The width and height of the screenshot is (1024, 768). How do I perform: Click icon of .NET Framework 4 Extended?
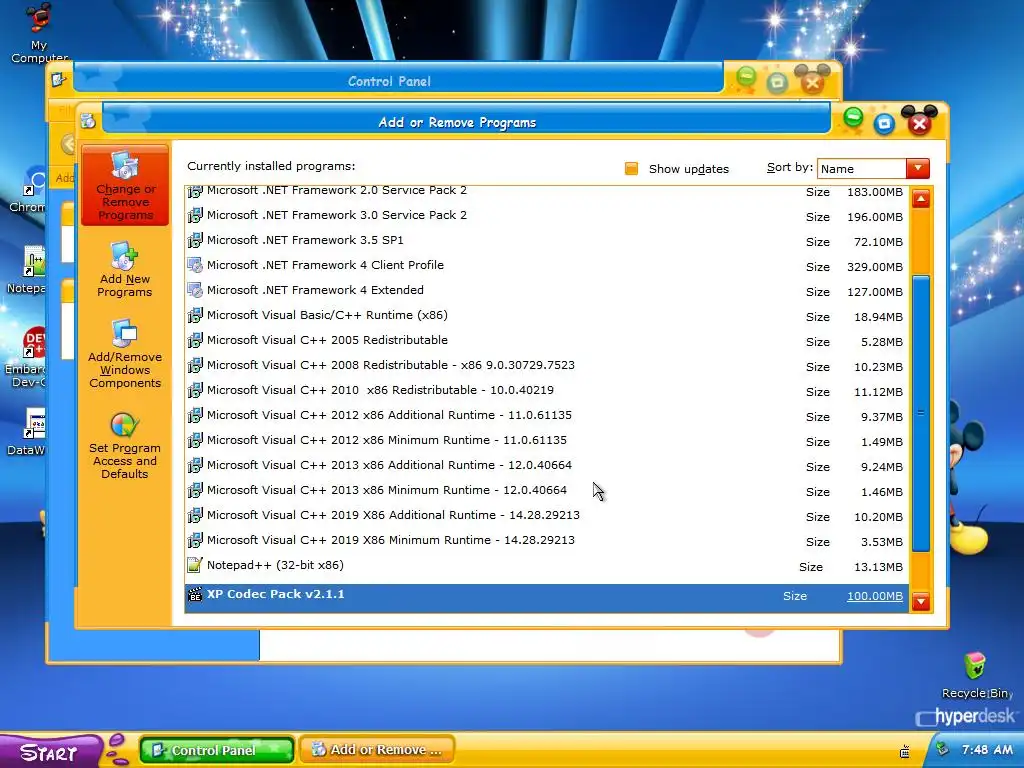[x=195, y=290]
